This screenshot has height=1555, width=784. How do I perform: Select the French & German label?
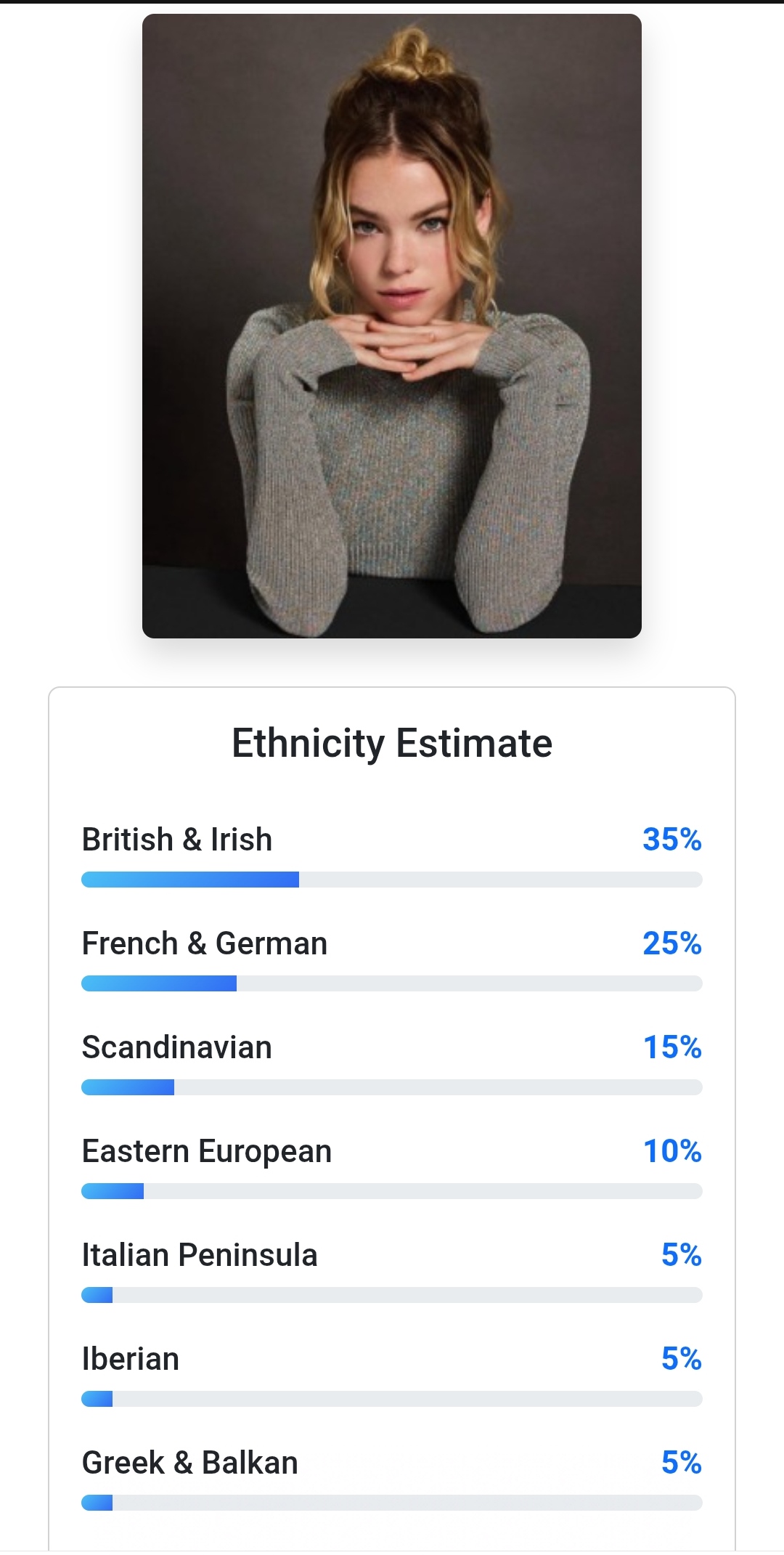[x=205, y=943]
